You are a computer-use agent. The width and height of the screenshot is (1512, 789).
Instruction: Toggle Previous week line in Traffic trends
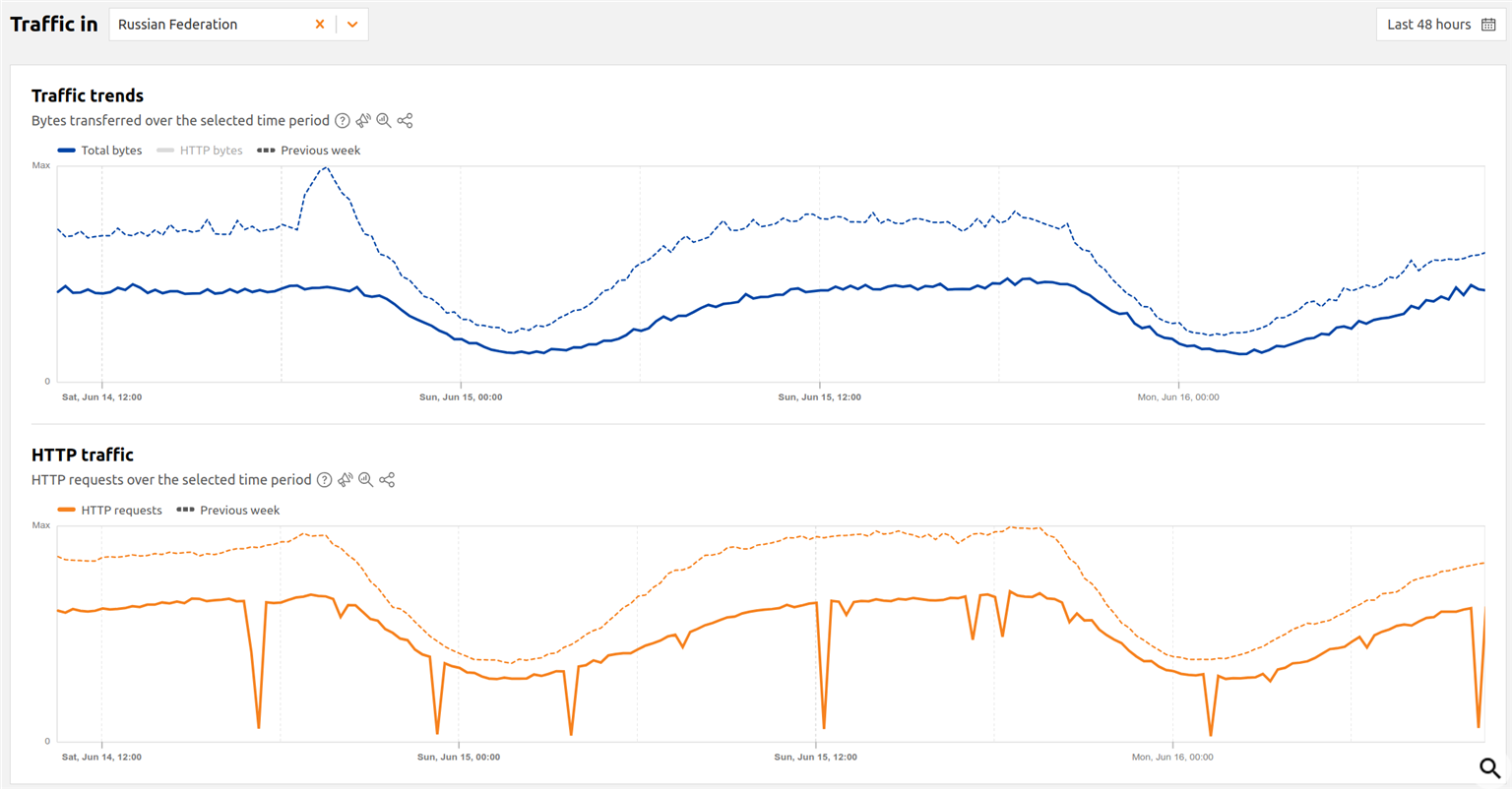[x=309, y=151]
